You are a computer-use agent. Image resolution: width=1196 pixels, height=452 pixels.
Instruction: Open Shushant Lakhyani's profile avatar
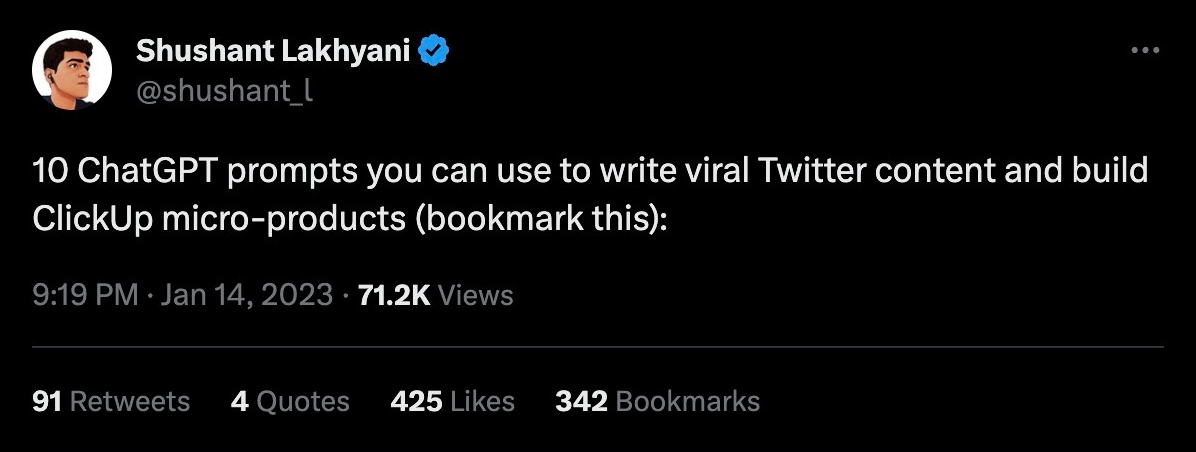(x=71, y=70)
